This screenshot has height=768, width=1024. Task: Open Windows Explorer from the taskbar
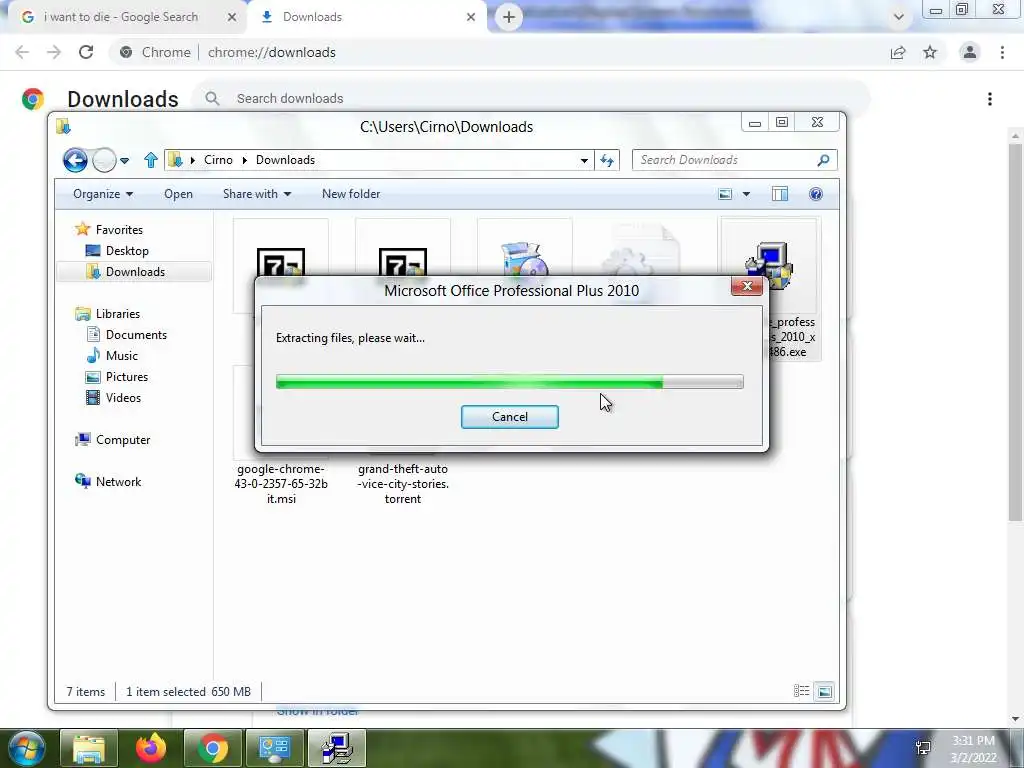pyautogui.click(x=89, y=748)
